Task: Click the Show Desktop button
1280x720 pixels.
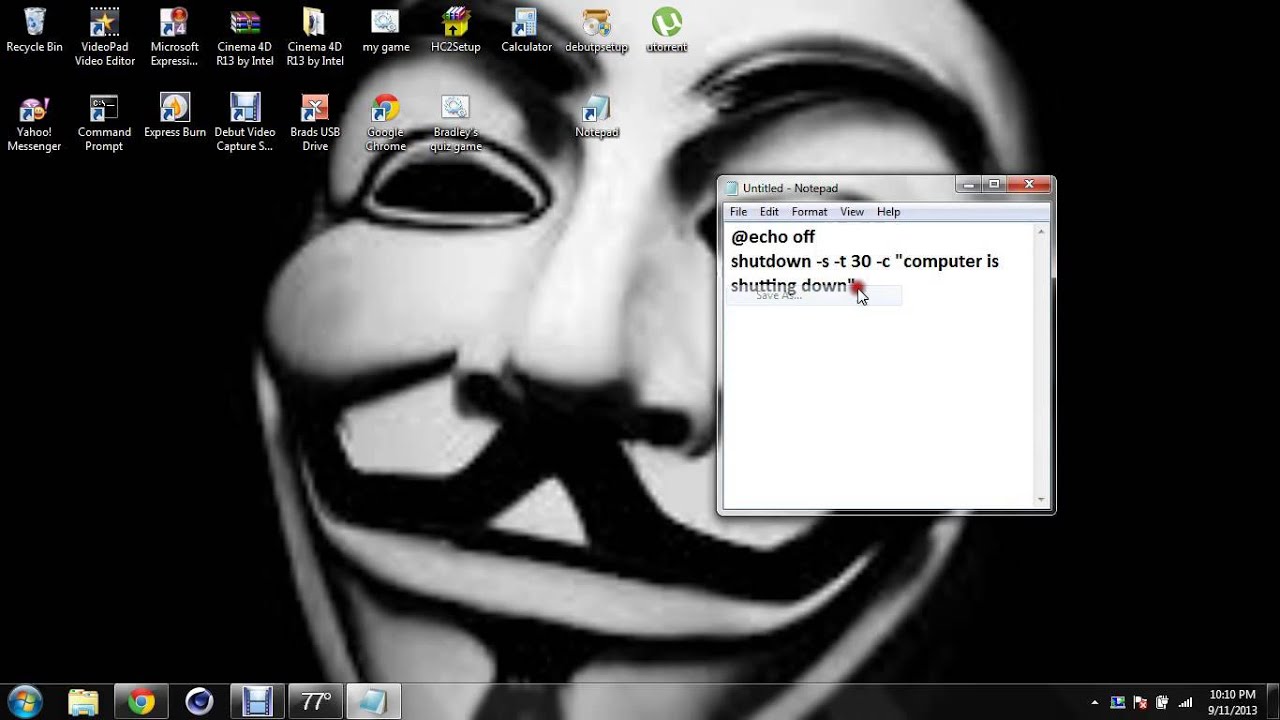Action: coord(1273,702)
